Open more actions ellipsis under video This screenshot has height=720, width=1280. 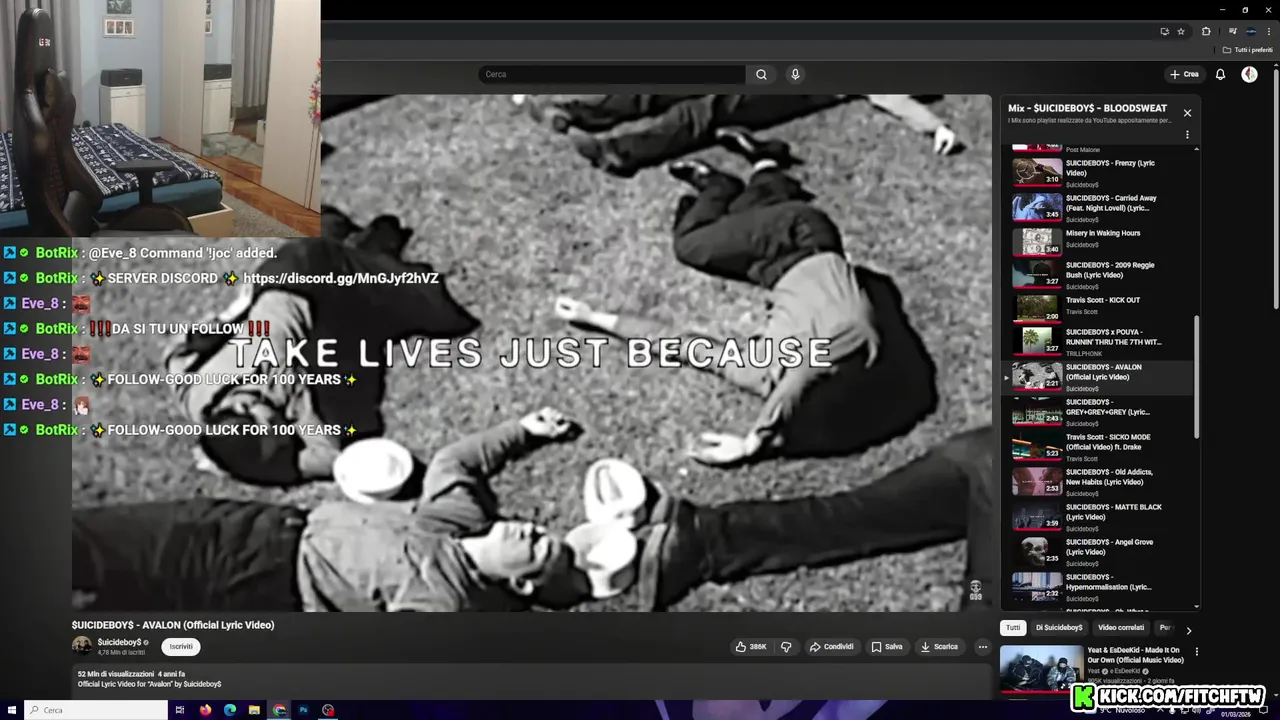(982, 647)
